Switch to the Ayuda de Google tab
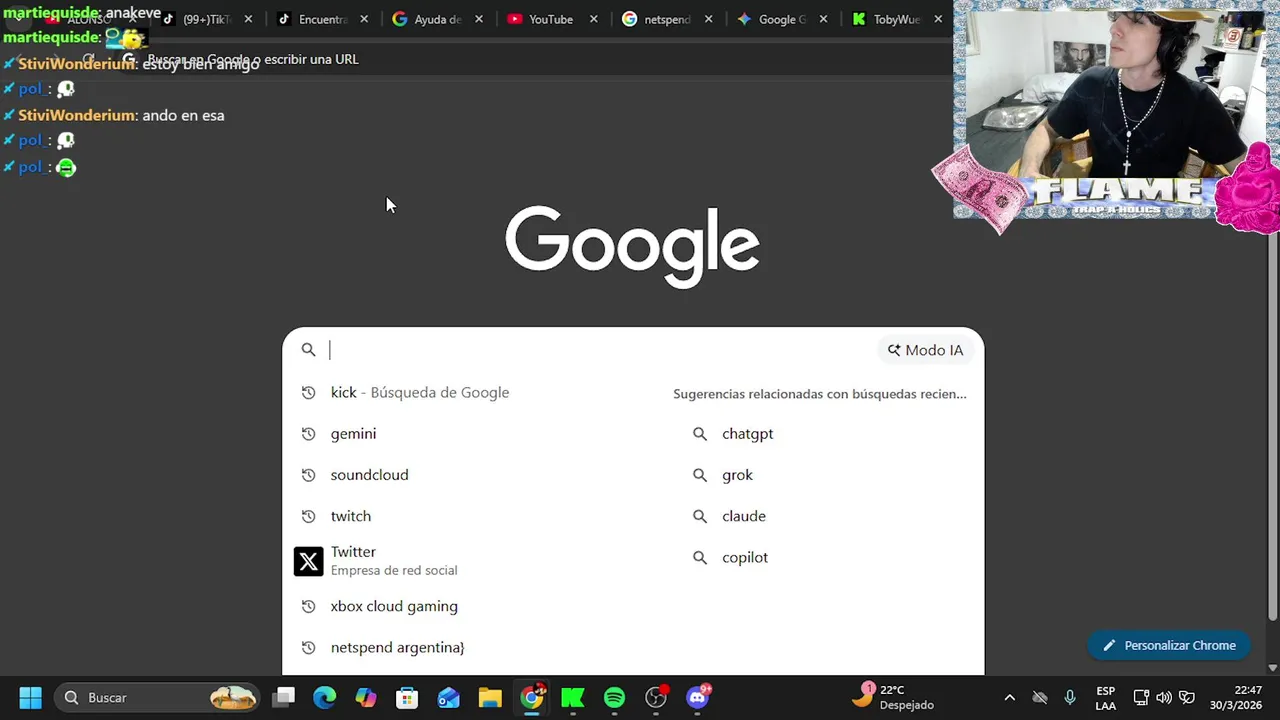This screenshot has width=1280, height=720. click(x=437, y=19)
